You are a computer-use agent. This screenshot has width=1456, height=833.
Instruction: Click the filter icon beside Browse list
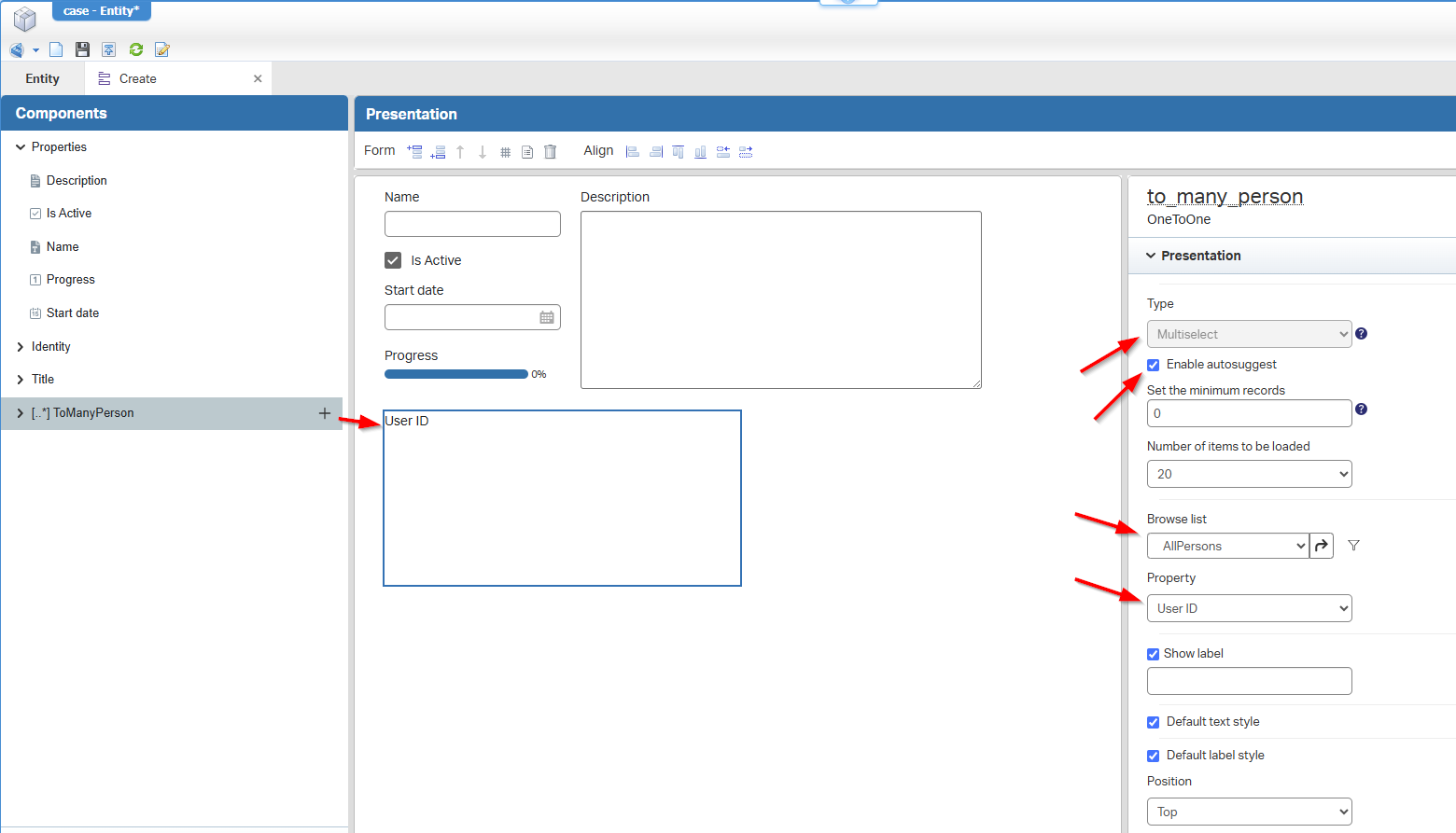[1353, 546]
